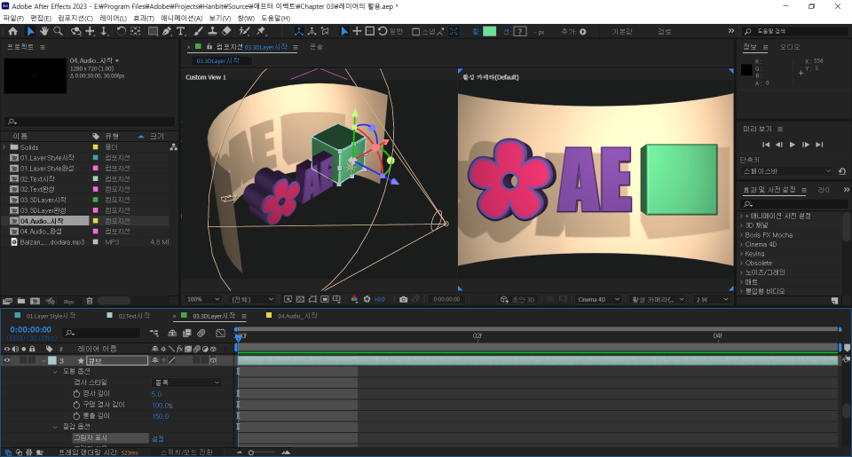
Task: Switch to the 오디오 panel tab
Action: point(790,47)
